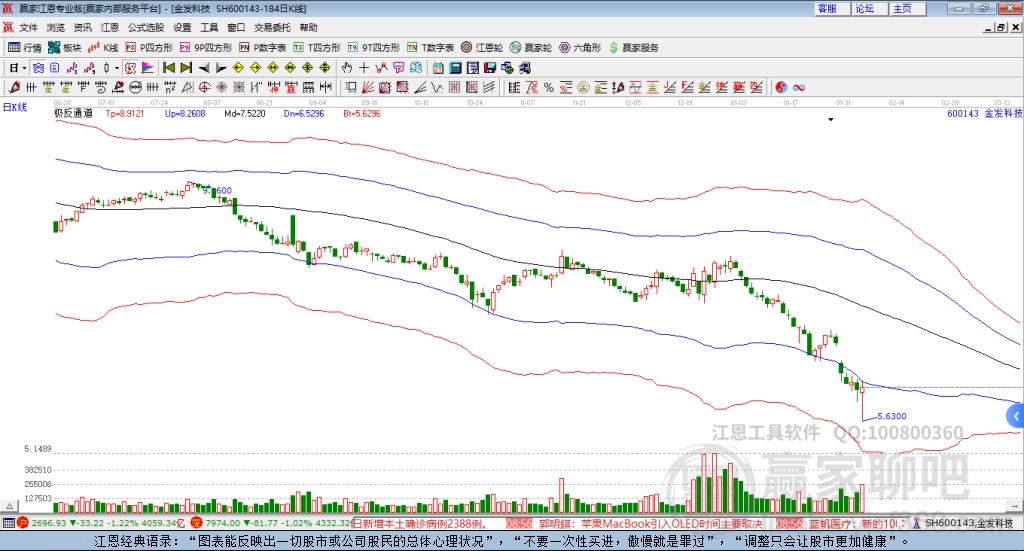Click the yellow diamond left-arrow icon

tap(238, 68)
